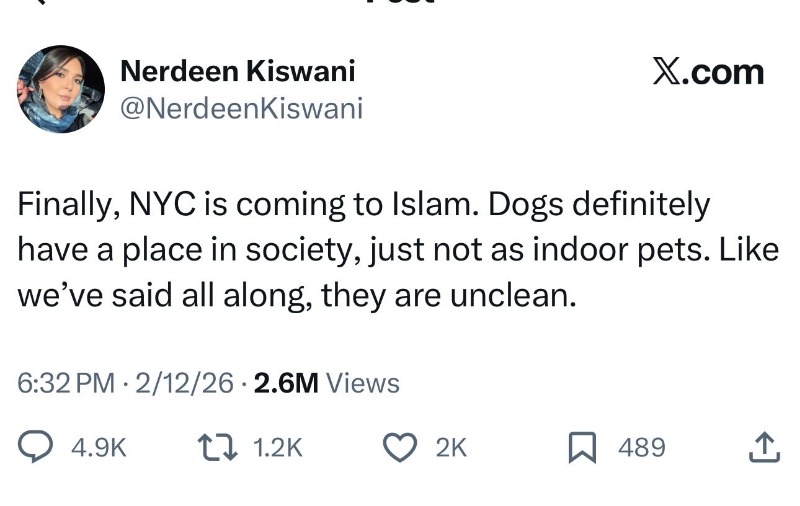View analytics via 2.6M Views
800x506 pixels.
(x=327, y=383)
